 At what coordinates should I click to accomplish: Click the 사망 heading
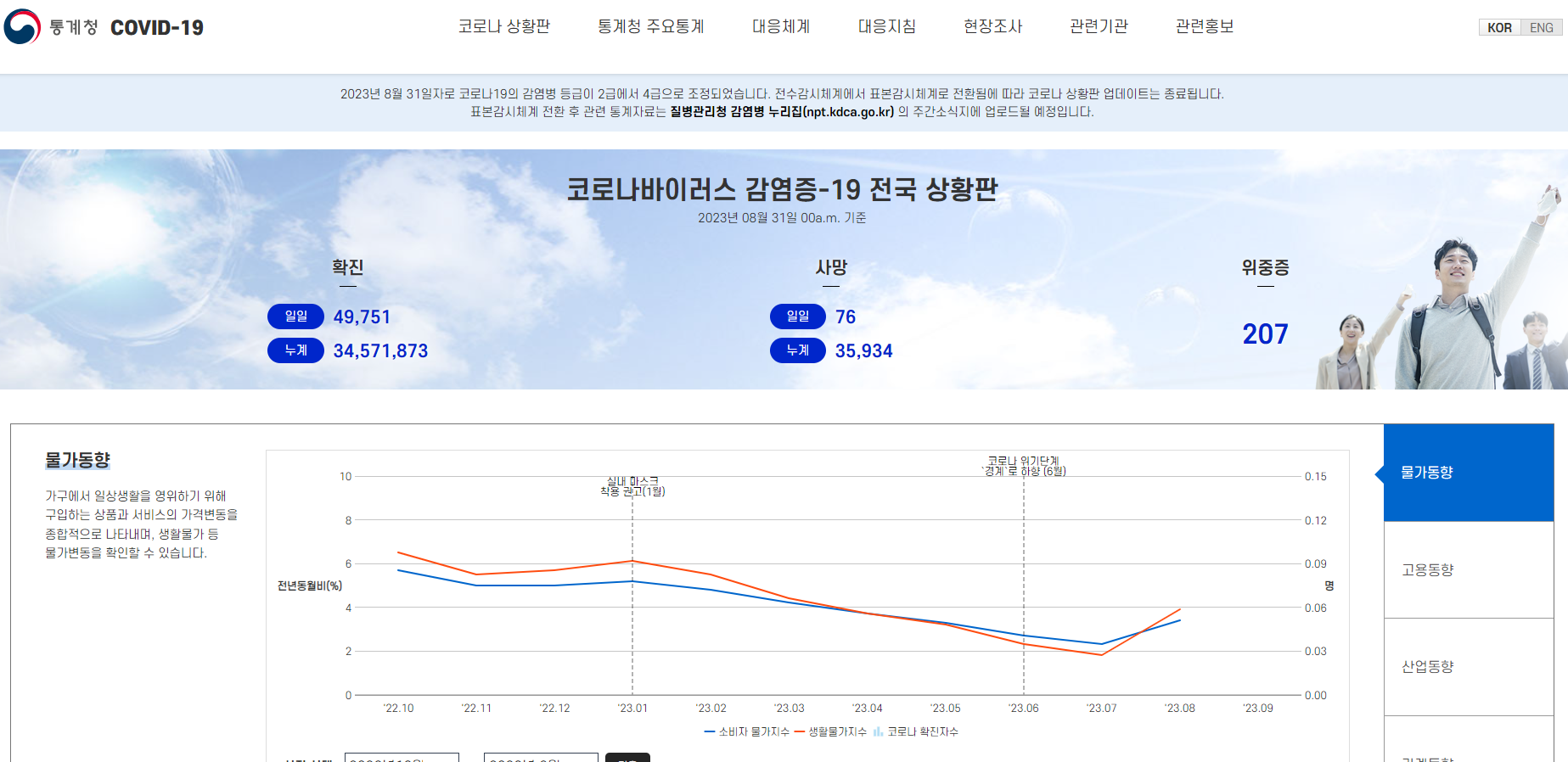click(x=832, y=267)
